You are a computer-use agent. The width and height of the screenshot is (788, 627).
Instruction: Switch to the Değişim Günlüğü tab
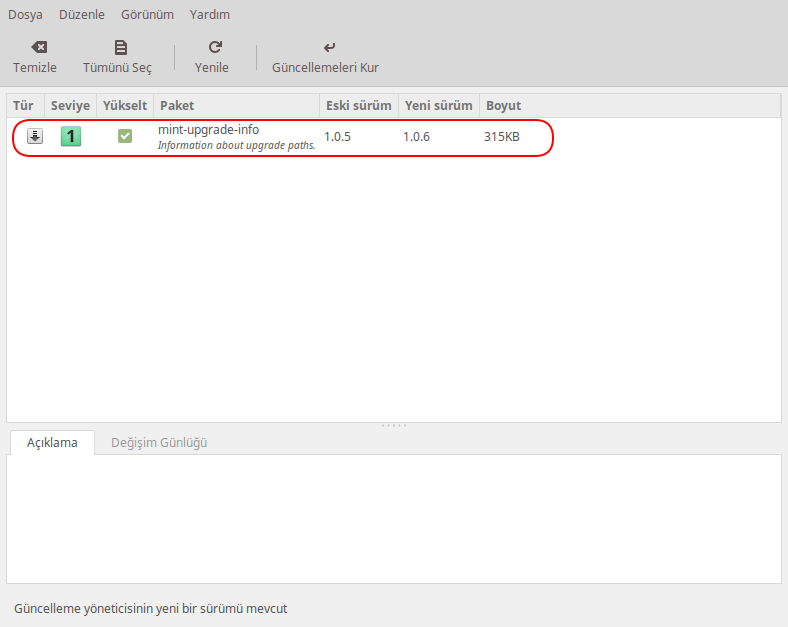point(159,443)
